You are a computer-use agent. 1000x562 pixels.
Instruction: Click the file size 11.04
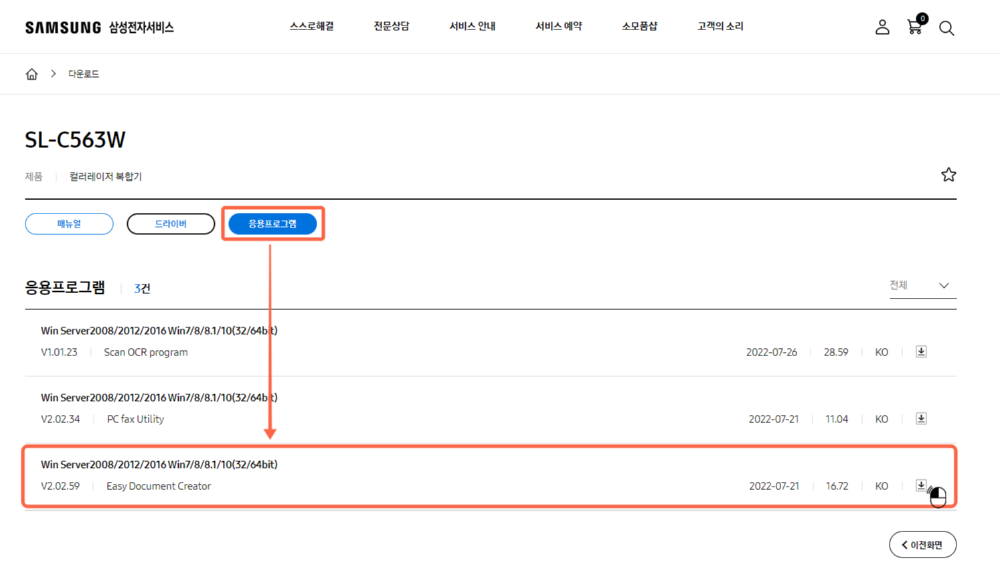(x=837, y=419)
